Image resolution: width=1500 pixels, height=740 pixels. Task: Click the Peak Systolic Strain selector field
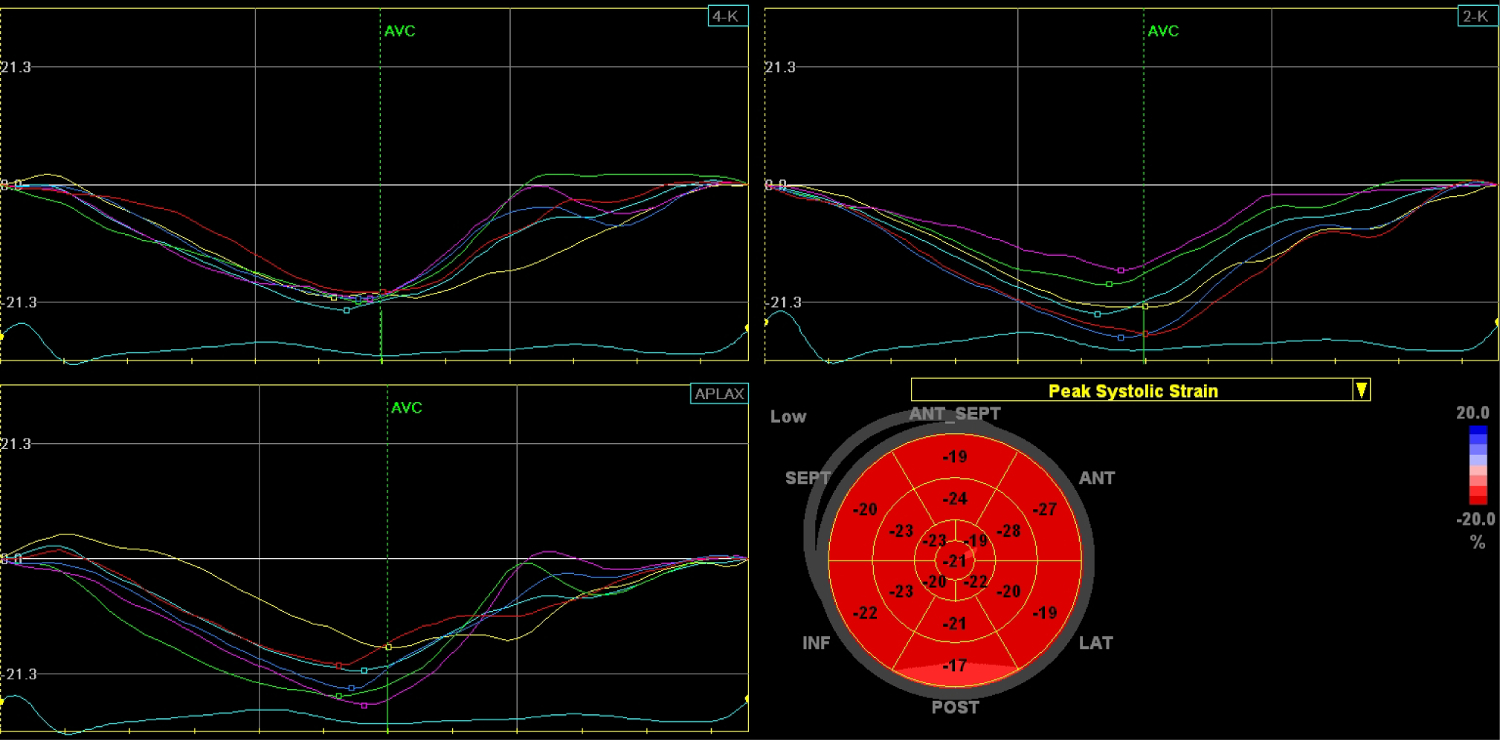(1132, 391)
